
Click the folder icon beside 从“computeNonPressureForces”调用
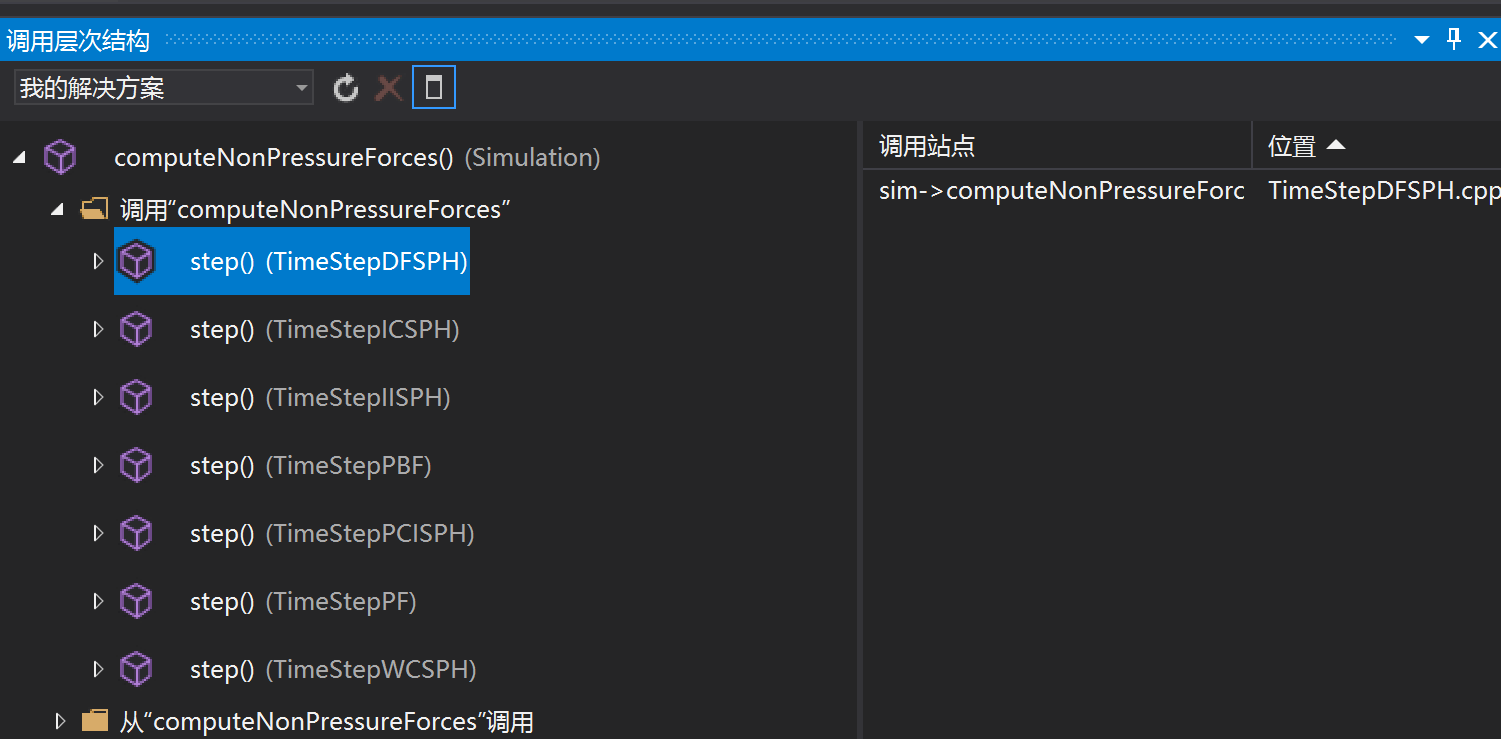(95, 721)
